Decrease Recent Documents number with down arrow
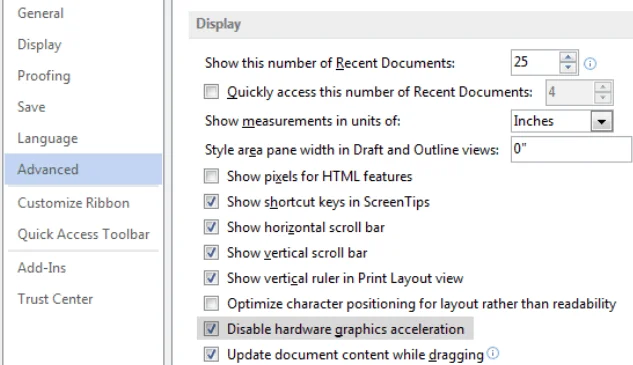Screen dimensions: 633x365 point(568,67)
